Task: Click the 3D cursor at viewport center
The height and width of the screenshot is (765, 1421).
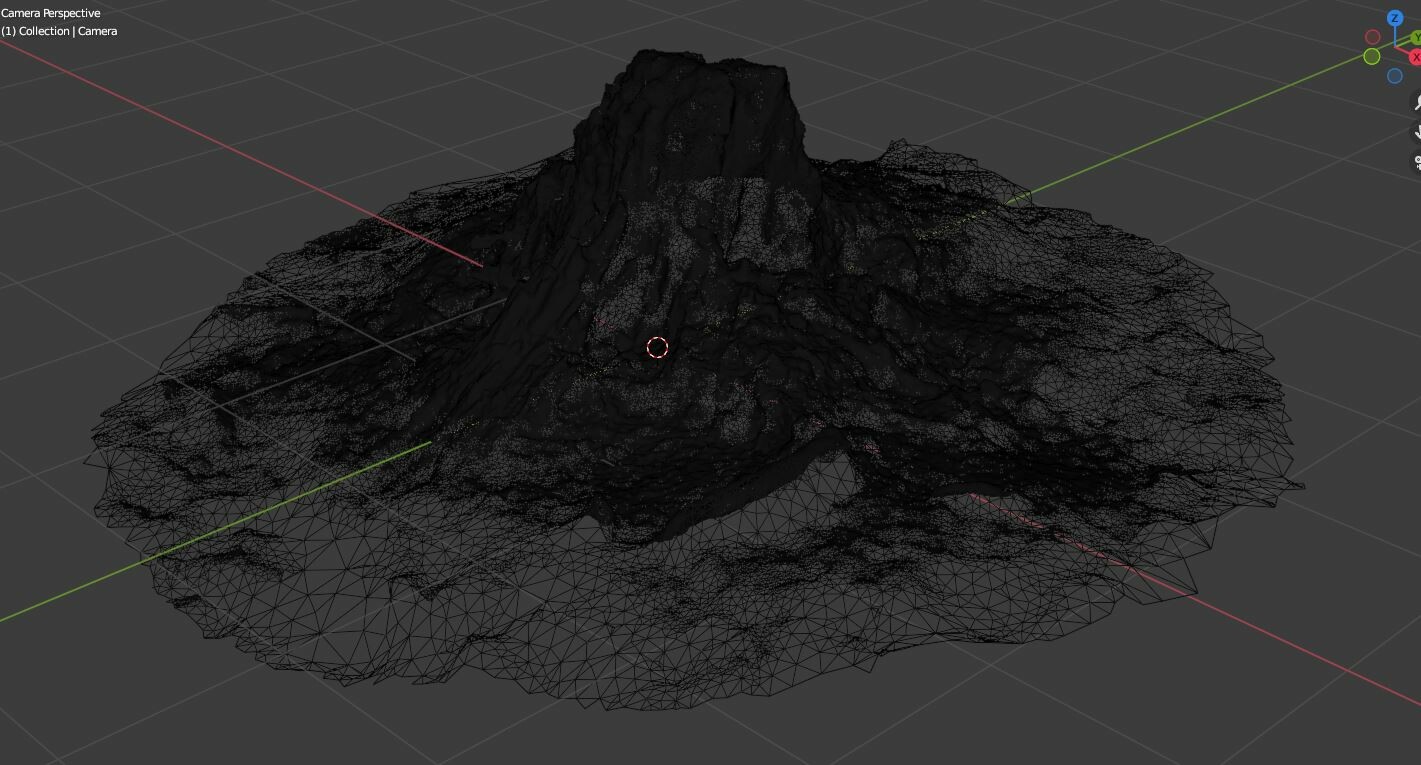Action: pos(657,347)
